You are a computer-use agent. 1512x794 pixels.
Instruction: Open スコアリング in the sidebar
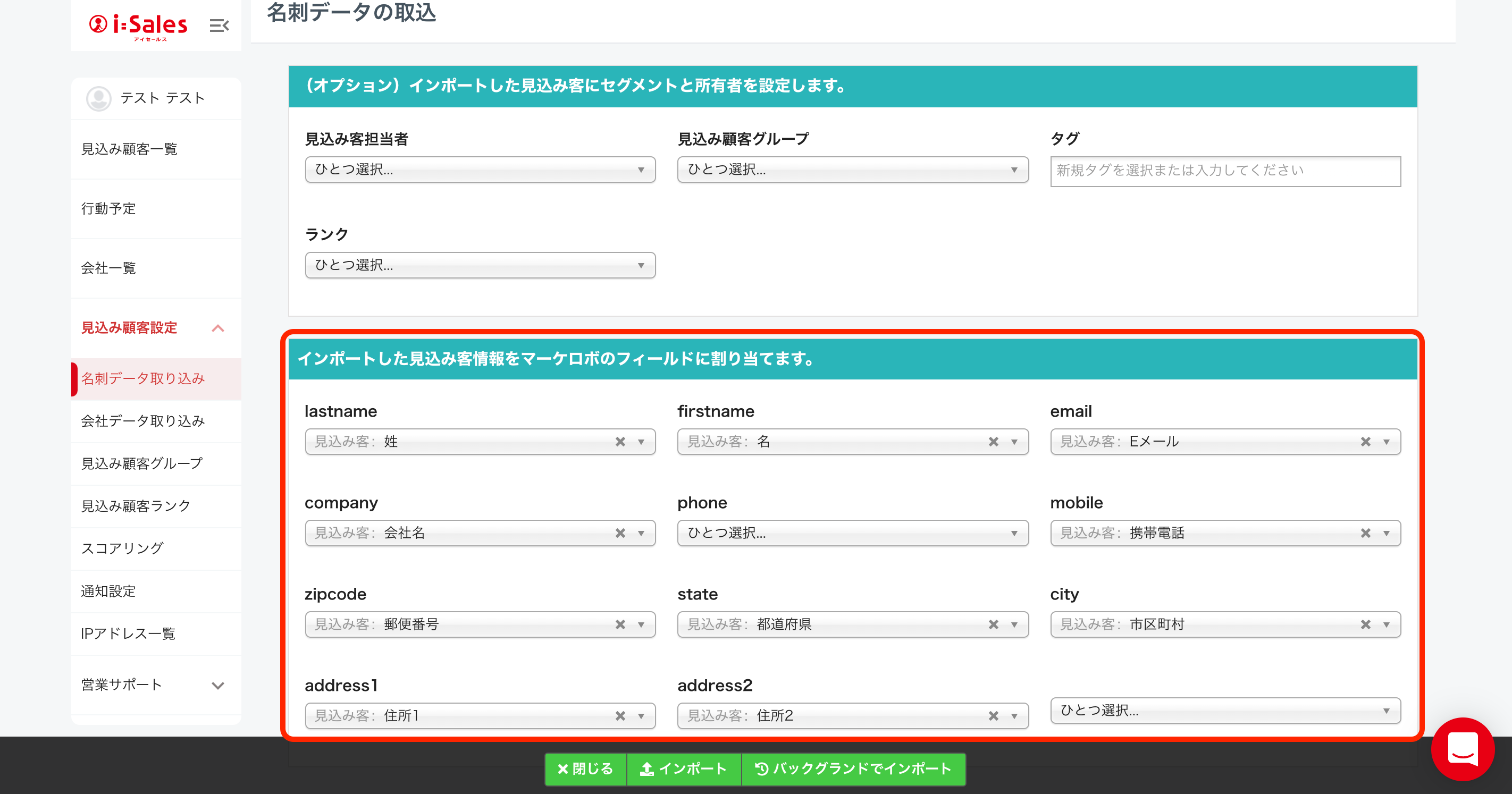point(122,548)
